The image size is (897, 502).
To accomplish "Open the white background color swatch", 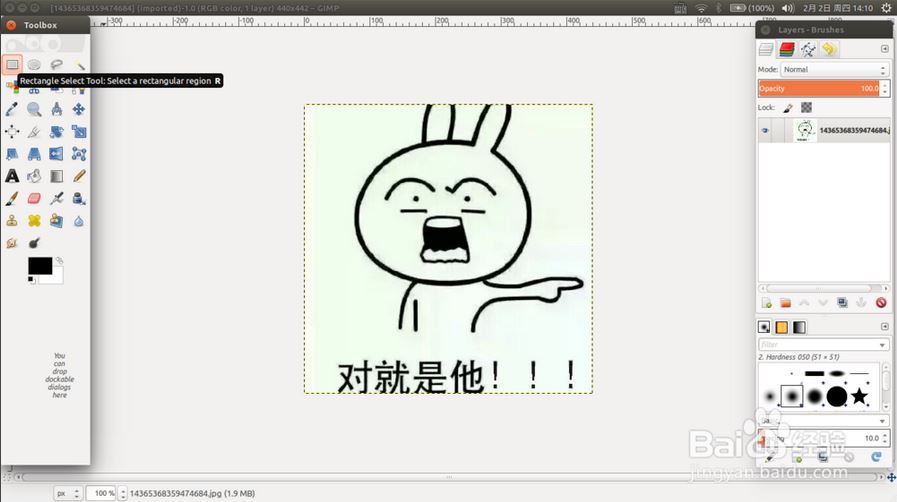I will tap(56, 278).
